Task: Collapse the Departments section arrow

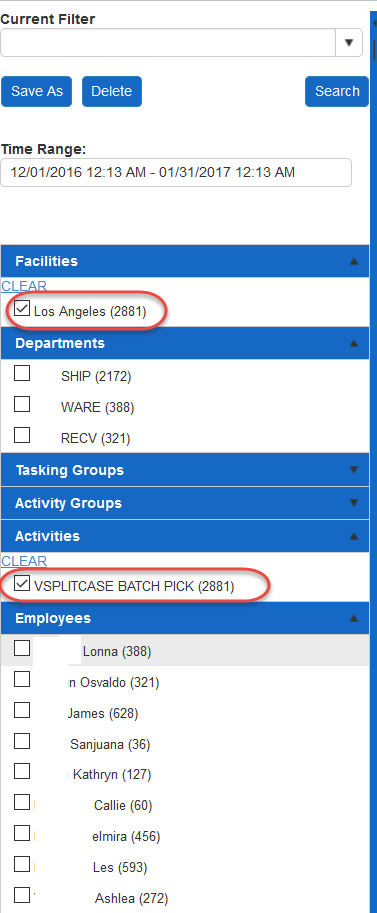Action: [353, 344]
